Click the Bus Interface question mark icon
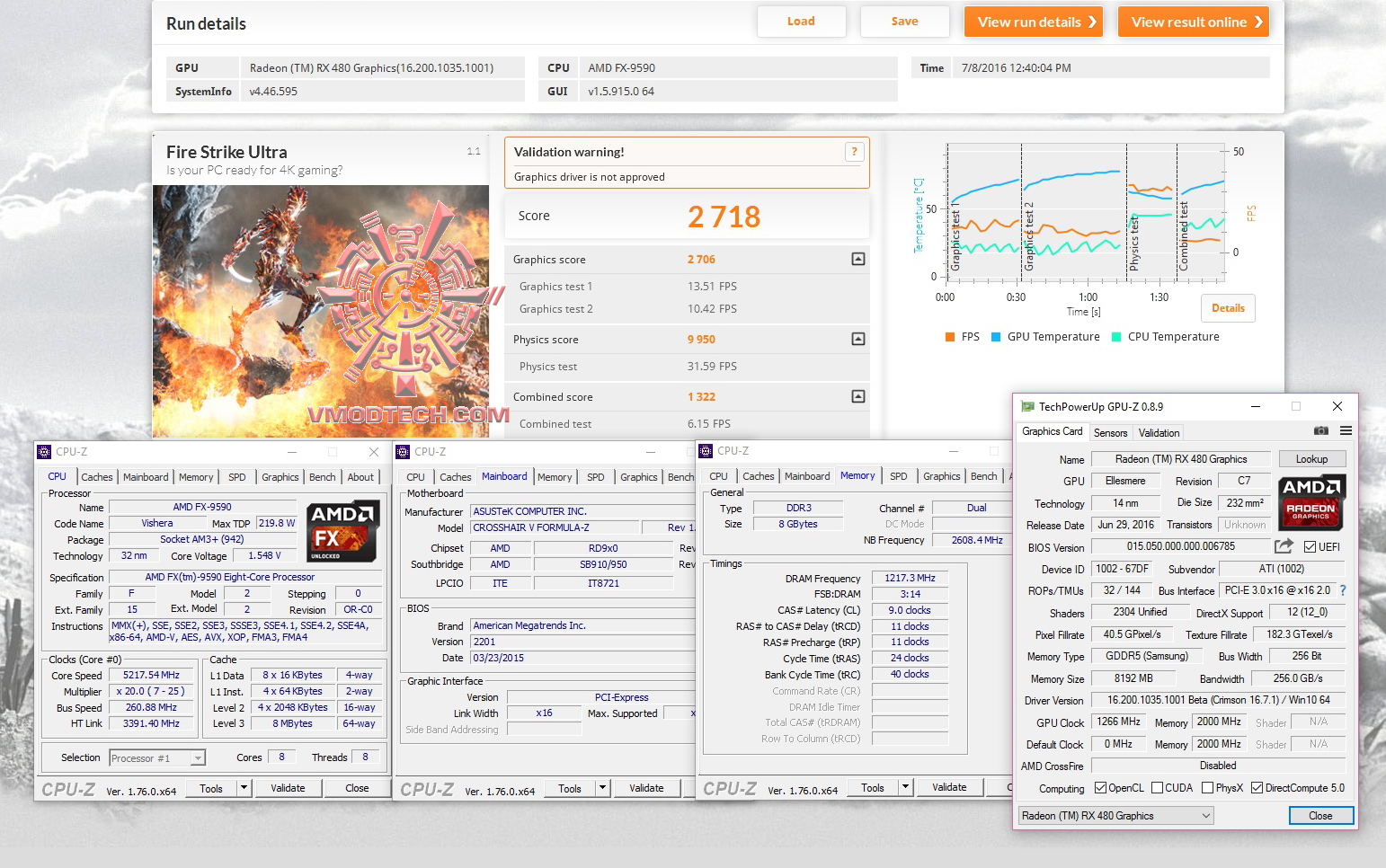Viewport: 1386px width, 868px height. [1343, 590]
